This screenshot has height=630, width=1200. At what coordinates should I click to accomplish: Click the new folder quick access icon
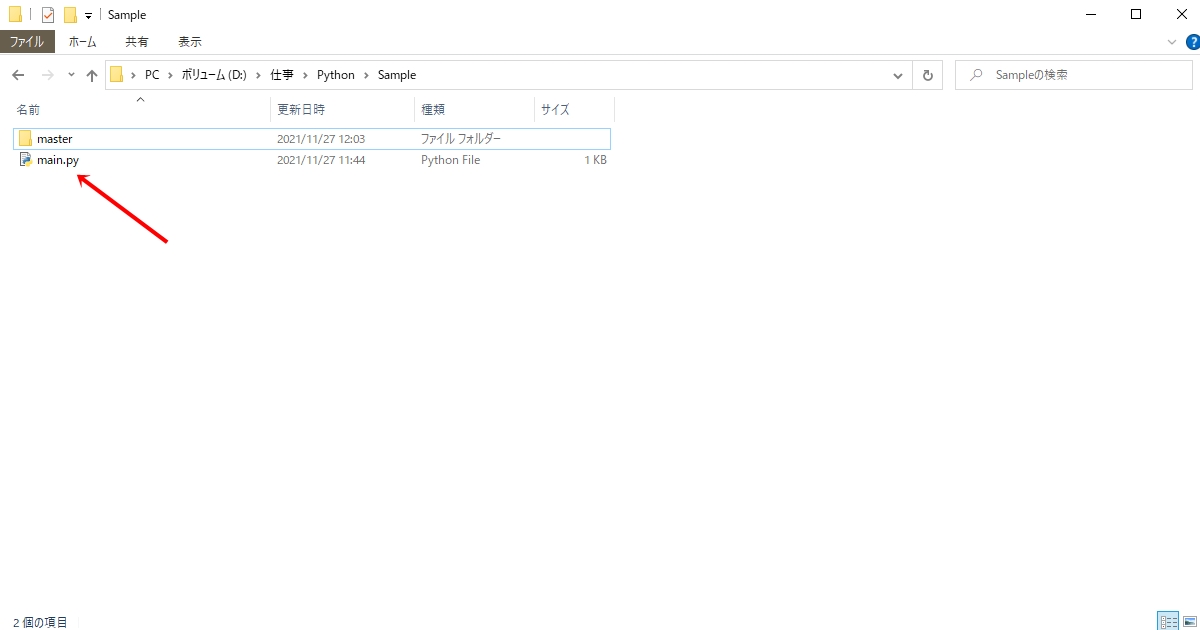[x=70, y=15]
